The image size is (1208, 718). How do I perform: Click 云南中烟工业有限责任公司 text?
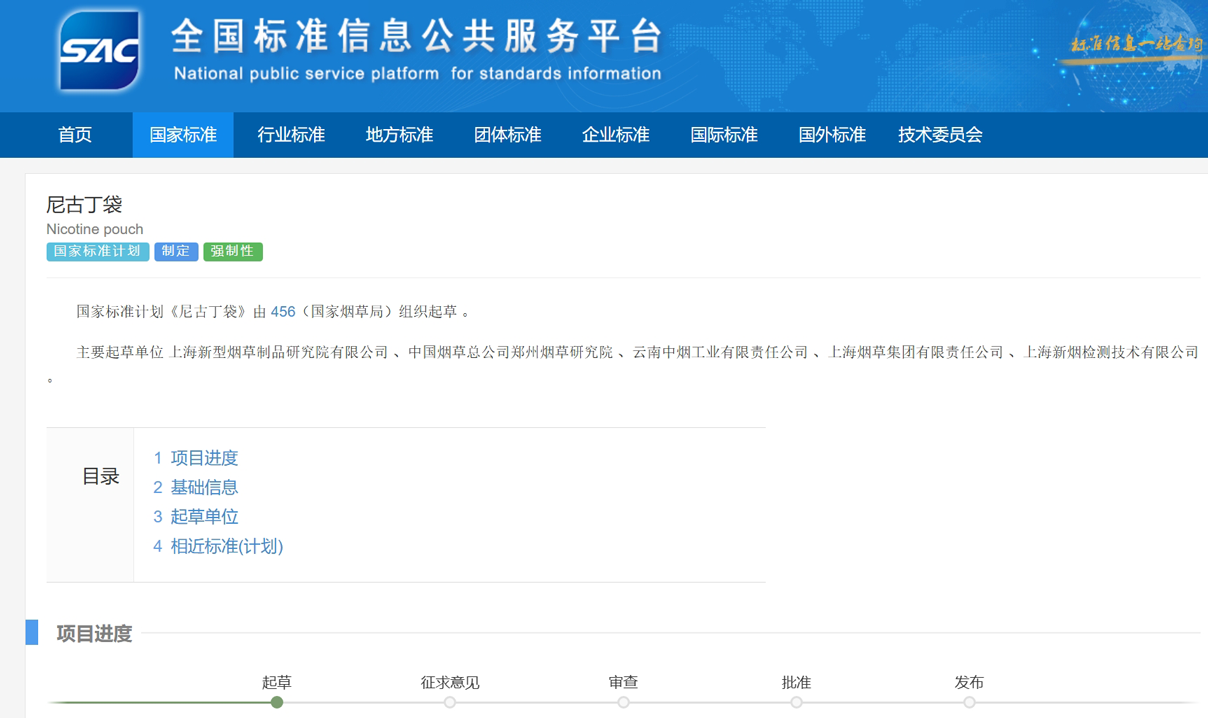720,352
